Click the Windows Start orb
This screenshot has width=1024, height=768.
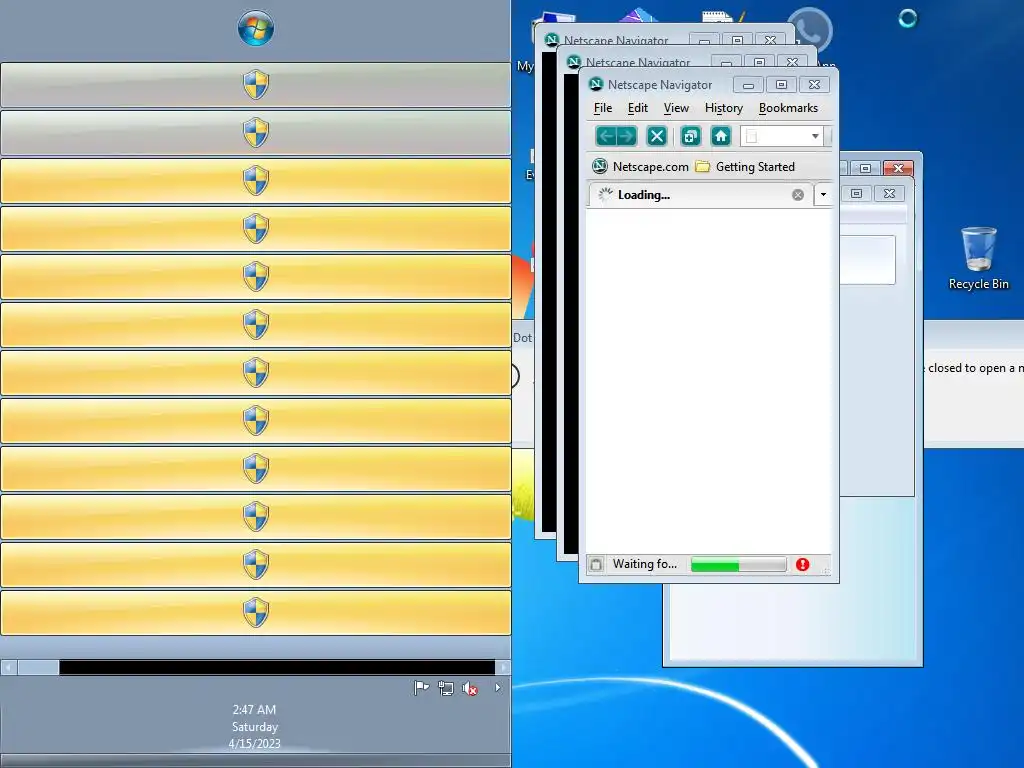(256, 28)
